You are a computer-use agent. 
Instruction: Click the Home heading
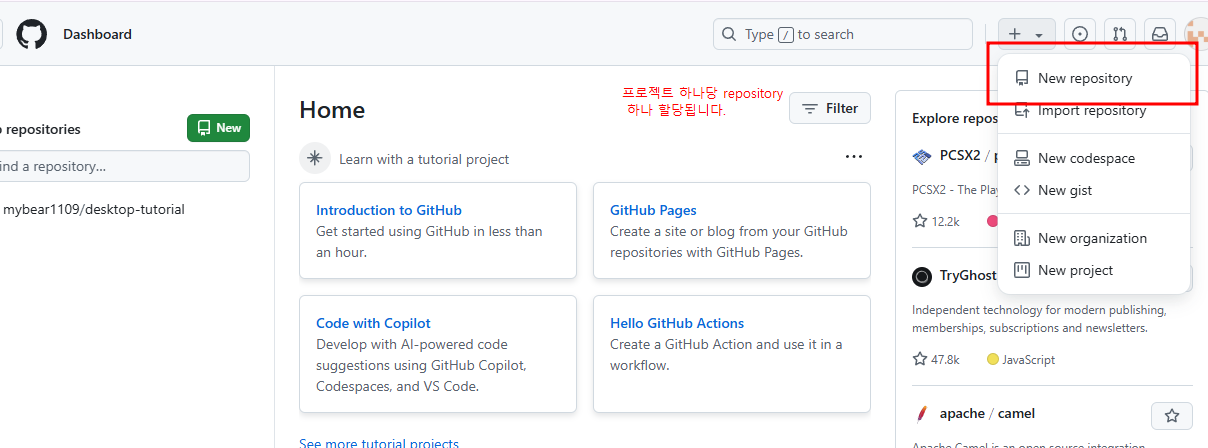(x=332, y=110)
